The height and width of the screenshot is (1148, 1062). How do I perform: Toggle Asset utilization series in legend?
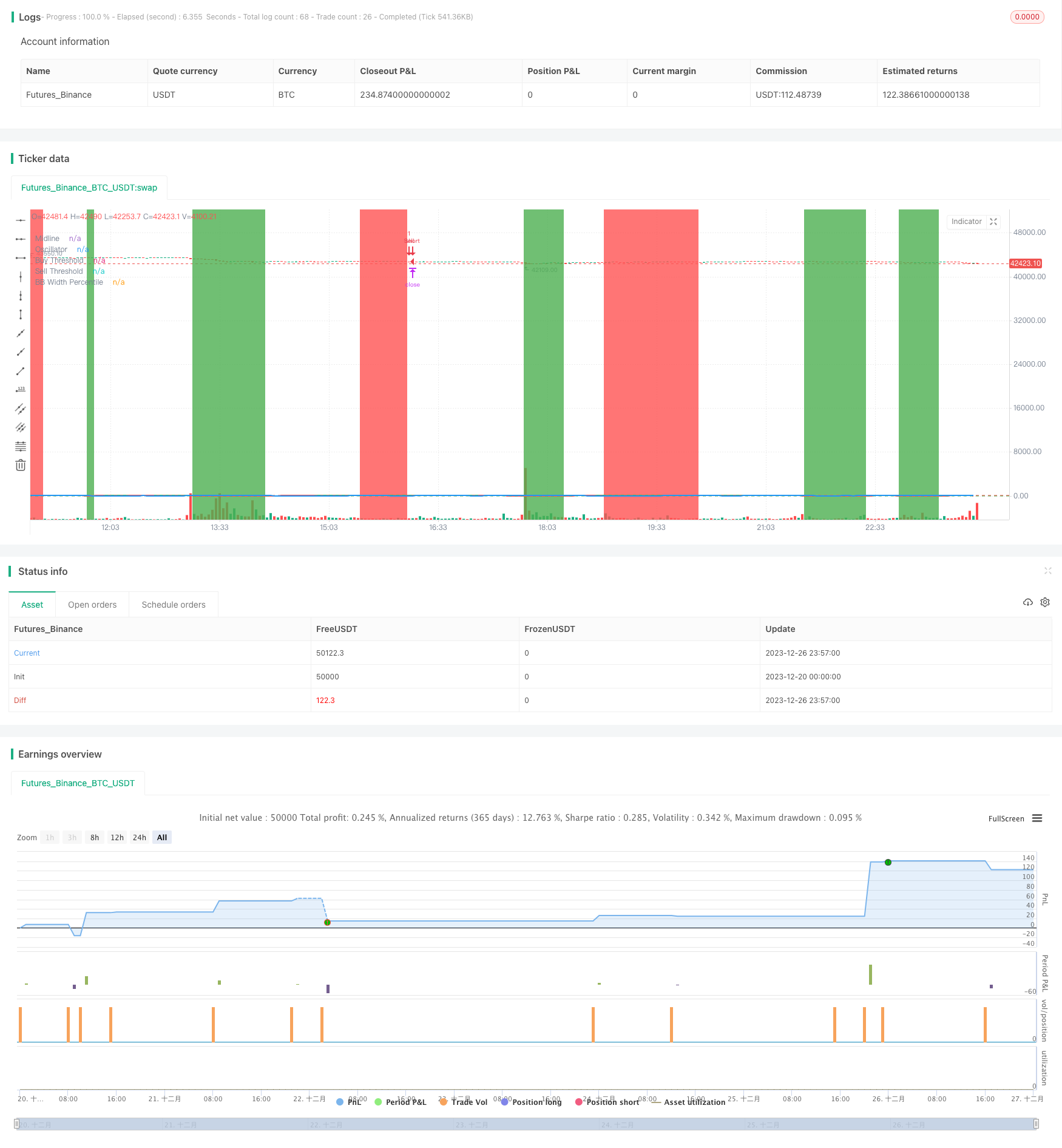[688, 1102]
